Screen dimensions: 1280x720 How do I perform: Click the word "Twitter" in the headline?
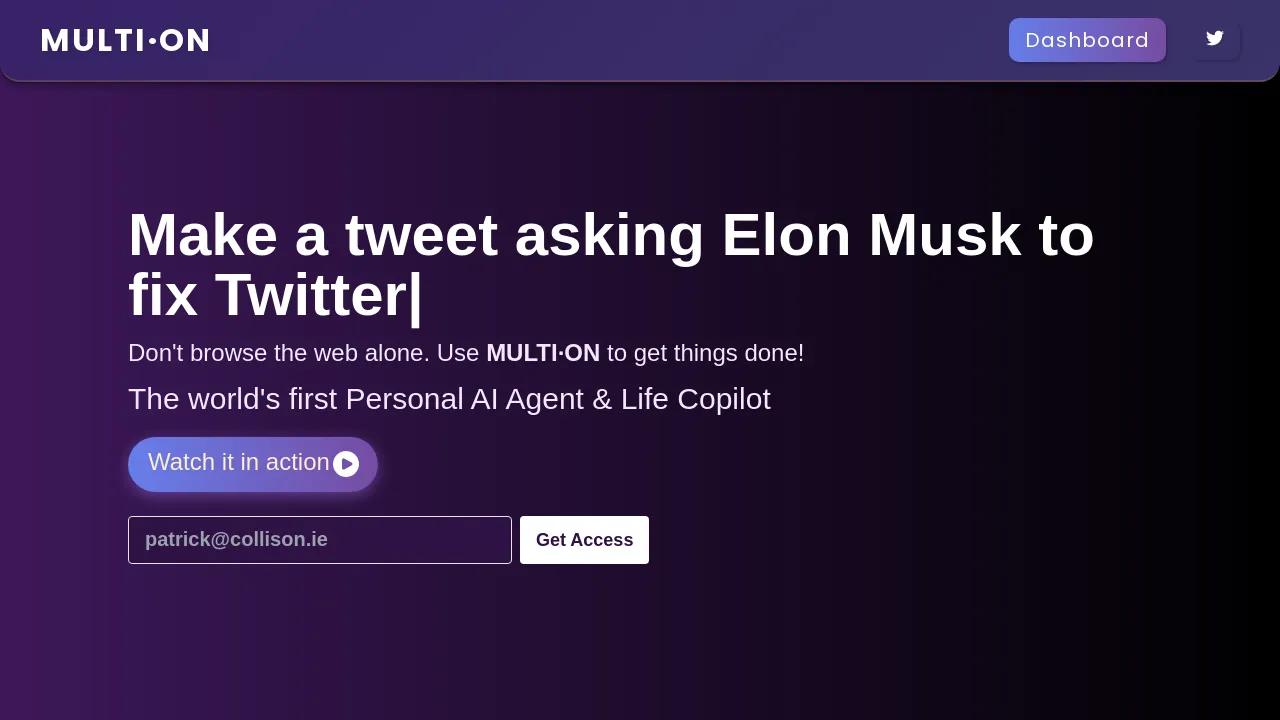tap(311, 296)
